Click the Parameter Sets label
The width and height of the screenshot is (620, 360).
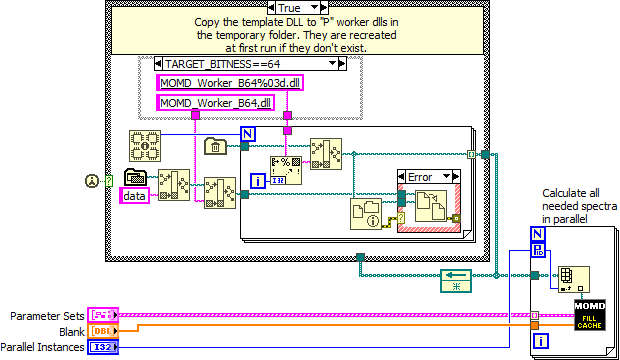(x=47, y=316)
